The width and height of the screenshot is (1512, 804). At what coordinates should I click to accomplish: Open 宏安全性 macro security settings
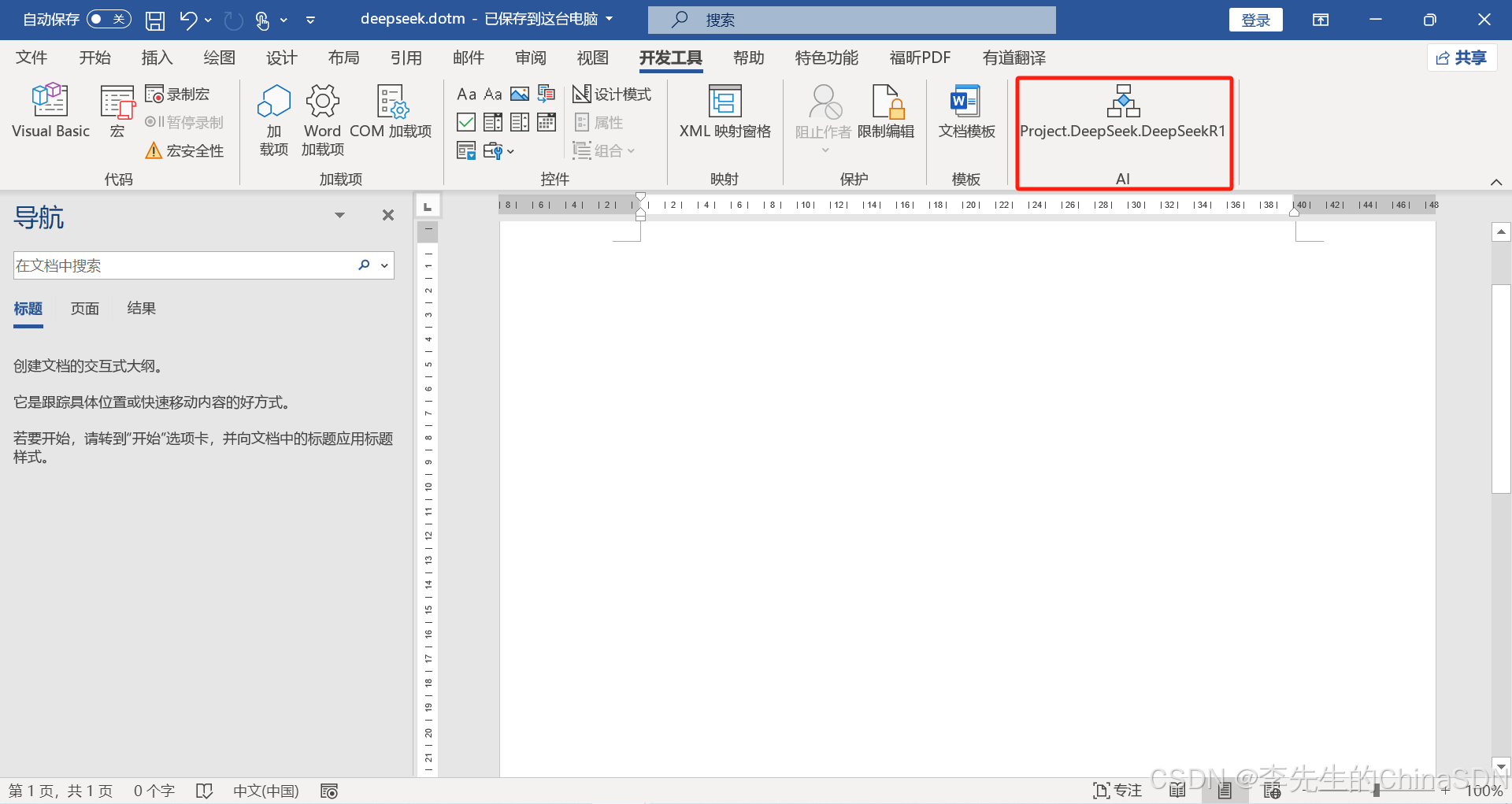click(185, 150)
